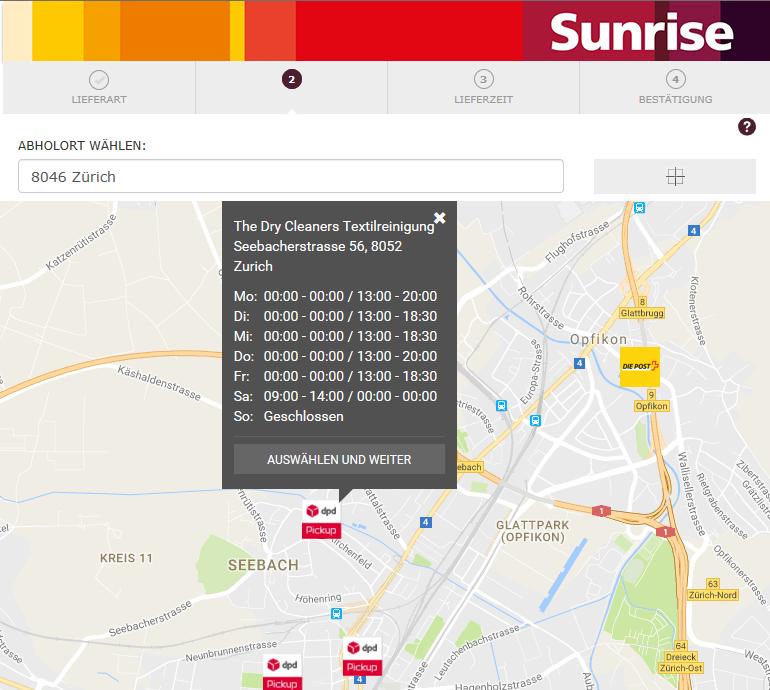This screenshot has width=770, height=690.
Task: Click the Sunrise logo
Action: (x=641, y=31)
